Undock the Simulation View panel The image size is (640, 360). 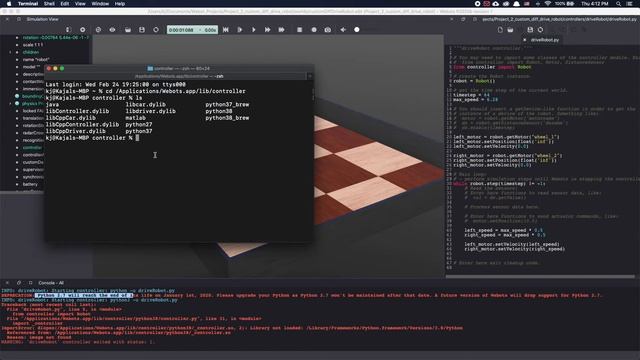pos(18,19)
